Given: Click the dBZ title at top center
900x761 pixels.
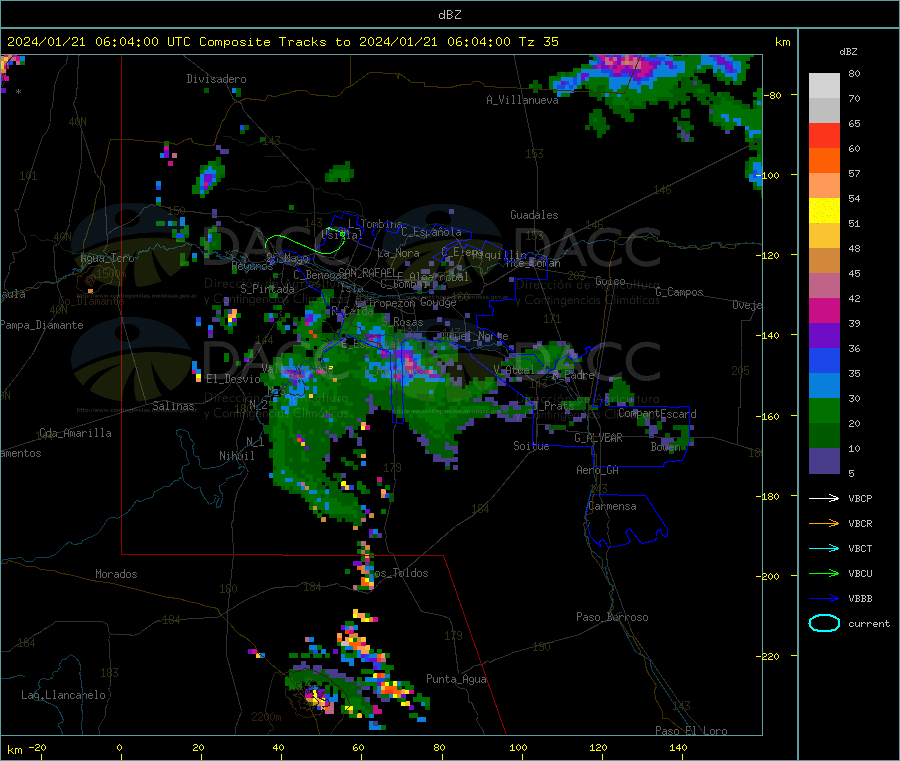Looking at the screenshot, I should [x=449, y=15].
